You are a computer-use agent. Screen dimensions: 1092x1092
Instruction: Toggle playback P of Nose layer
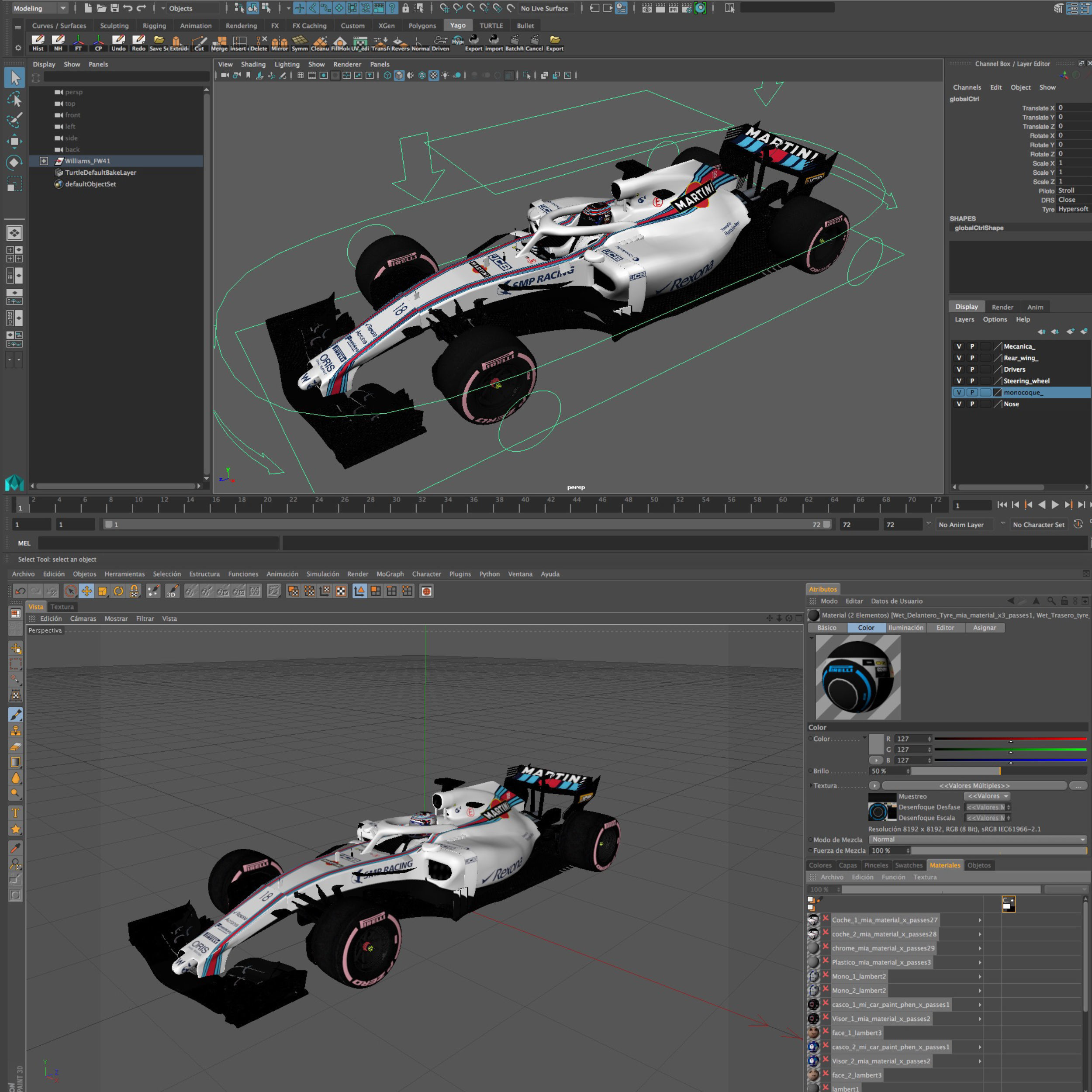pos(972,404)
